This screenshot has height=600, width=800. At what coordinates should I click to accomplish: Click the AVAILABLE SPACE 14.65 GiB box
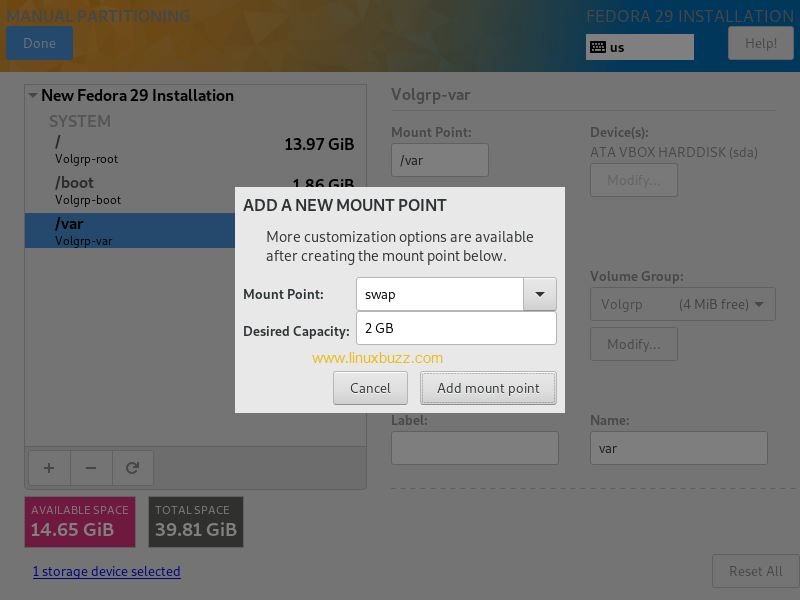point(80,522)
